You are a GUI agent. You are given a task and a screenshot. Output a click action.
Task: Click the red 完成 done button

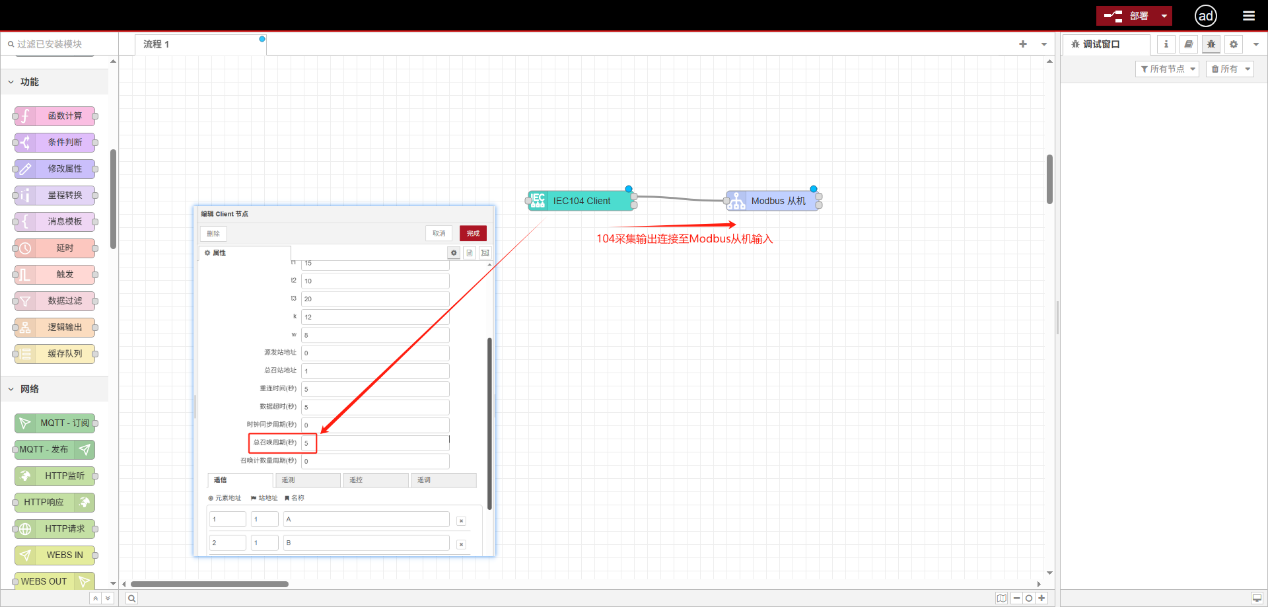pyautogui.click(x=472, y=233)
